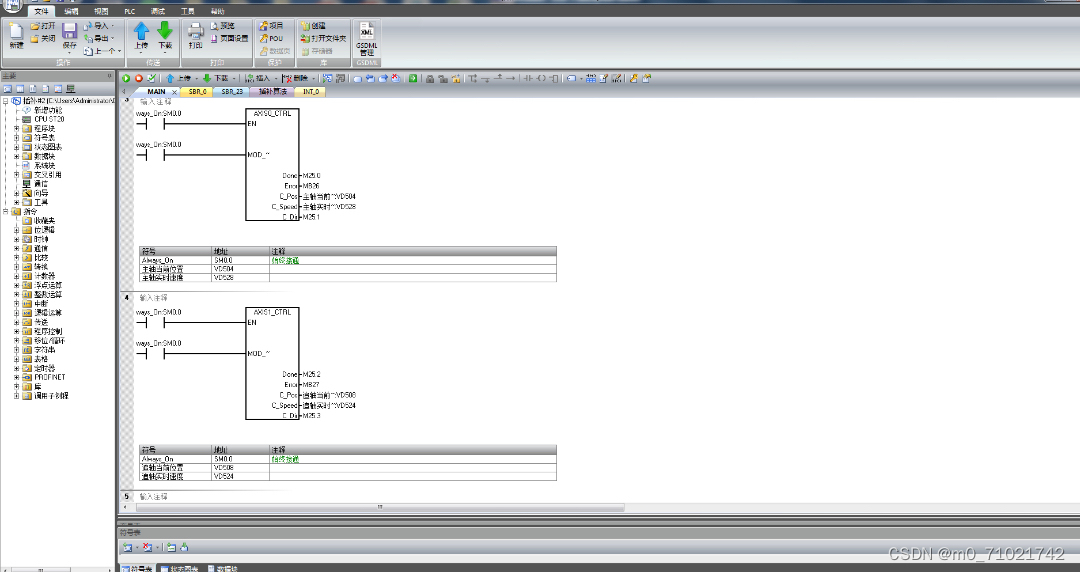This screenshot has height=572, width=1080.
Task: Click 插入 (Insert) in the editor toolbar
Action: click(259, 79)
